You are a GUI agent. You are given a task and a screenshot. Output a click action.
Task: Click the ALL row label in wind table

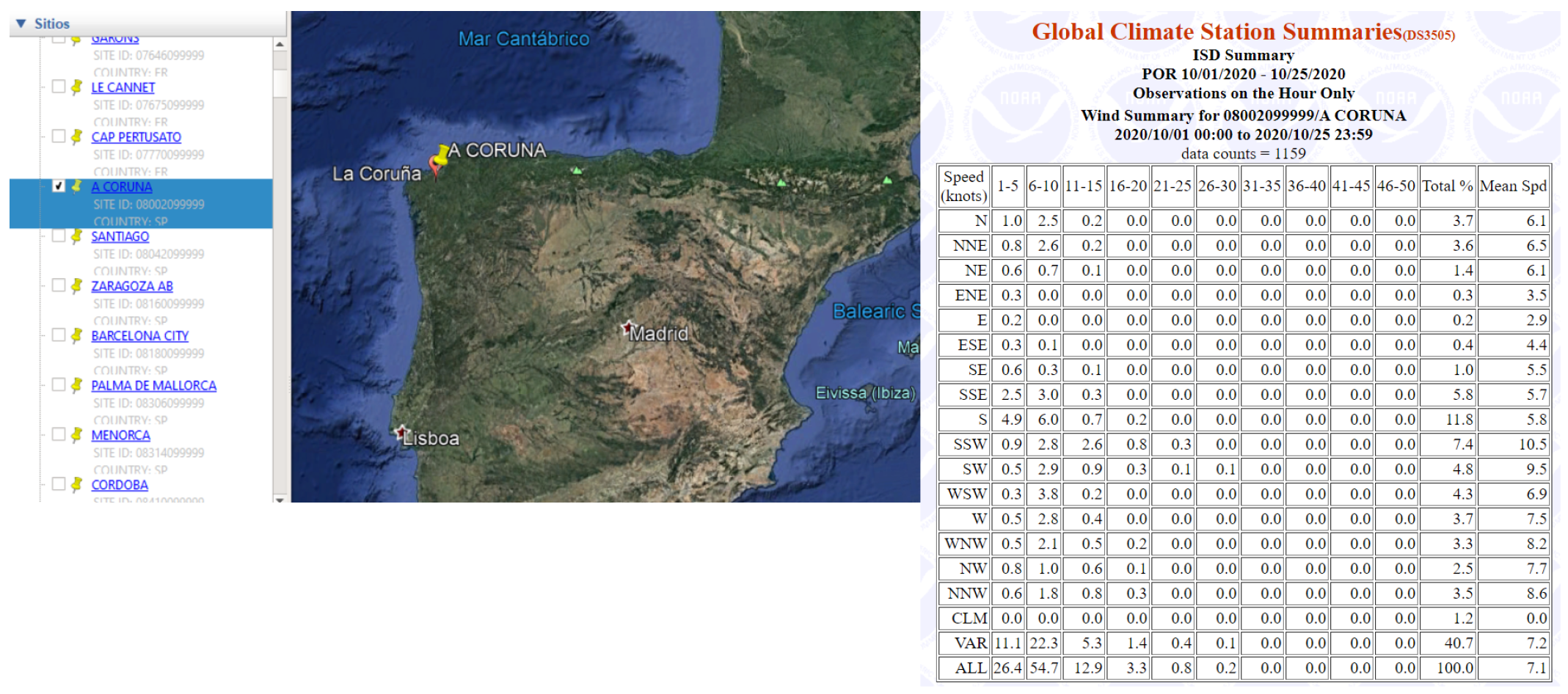pyautogui.click(x=963, y=668)
